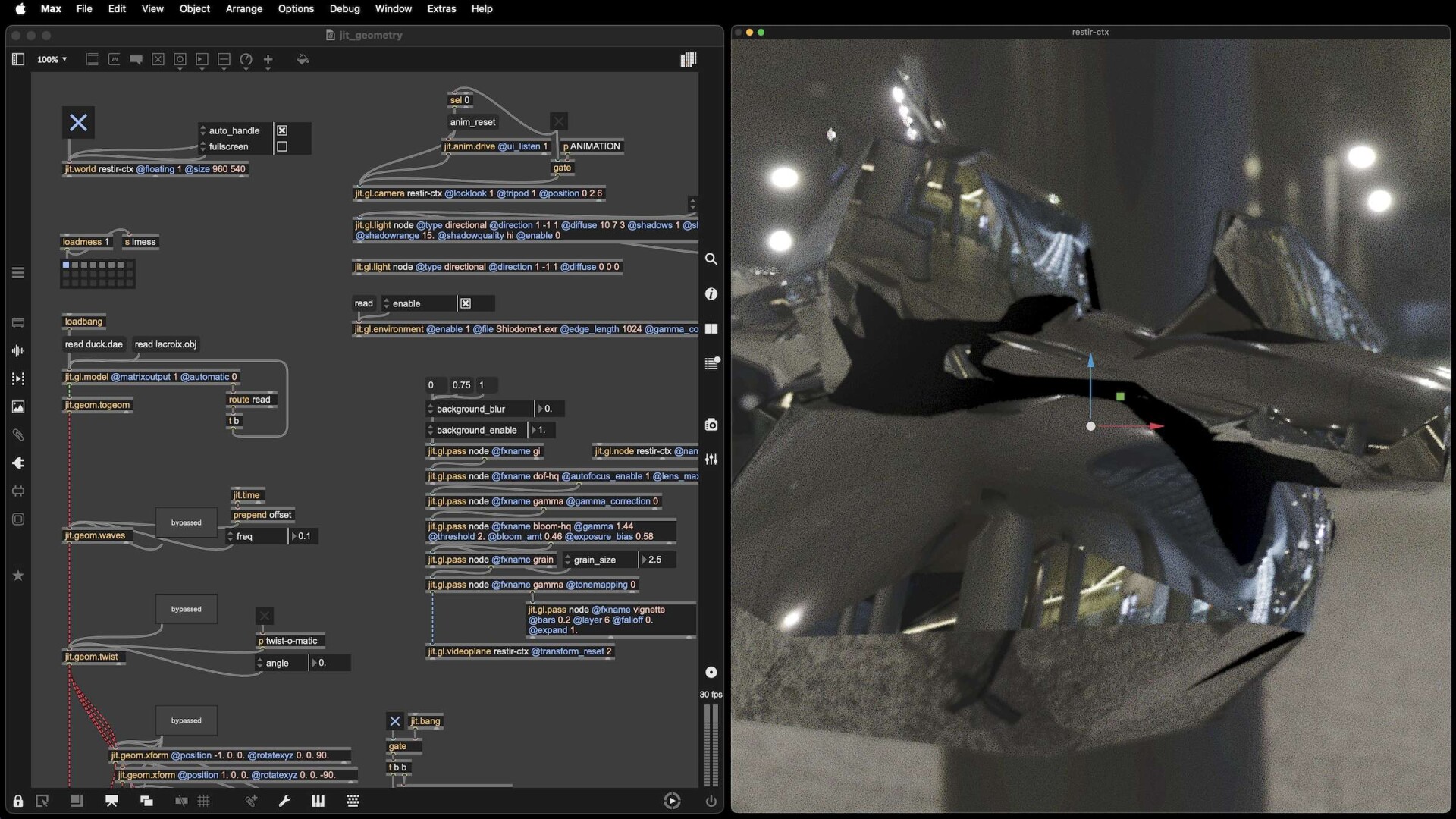Lock the patcher with the padlock icon
The image size is (1456, 819).
point(17,801)
